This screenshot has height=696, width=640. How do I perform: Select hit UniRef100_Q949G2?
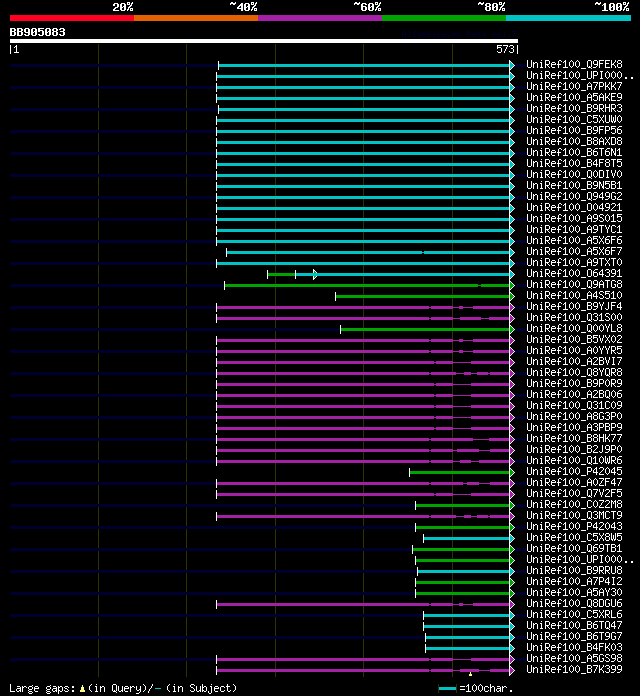pos(574,196)
